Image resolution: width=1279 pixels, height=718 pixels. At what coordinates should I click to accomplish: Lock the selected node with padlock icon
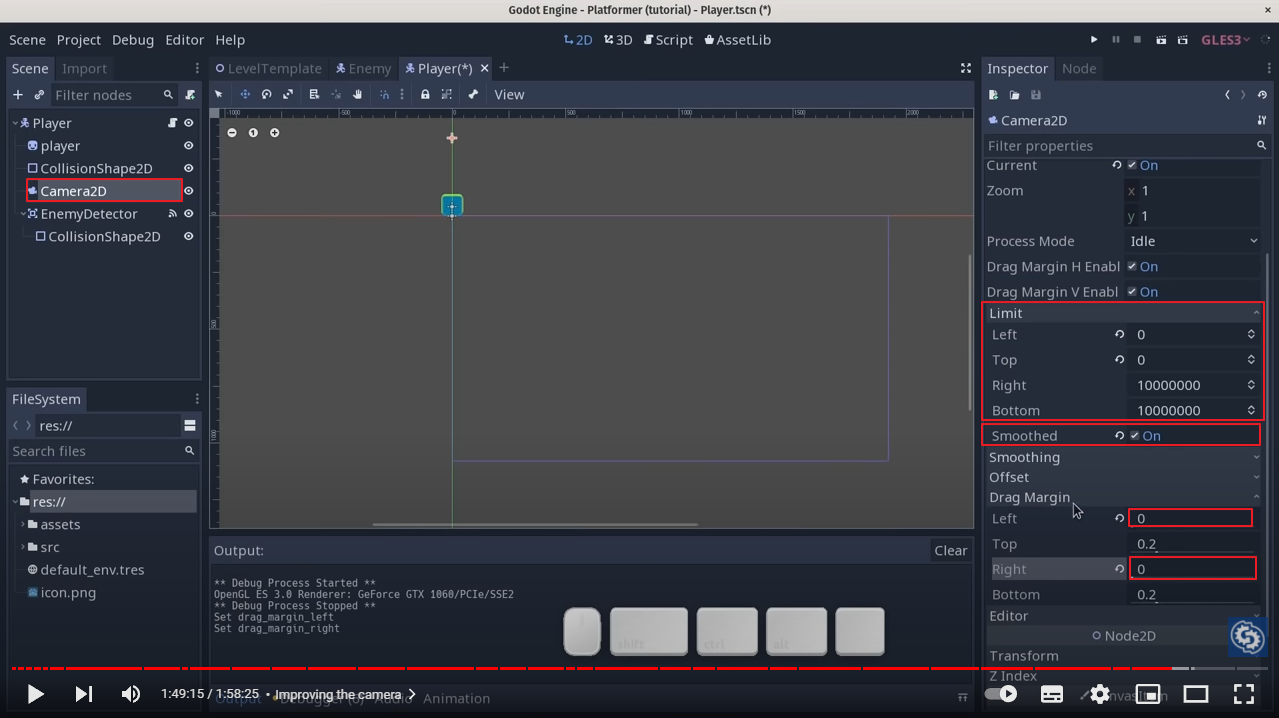pos(425,94)
